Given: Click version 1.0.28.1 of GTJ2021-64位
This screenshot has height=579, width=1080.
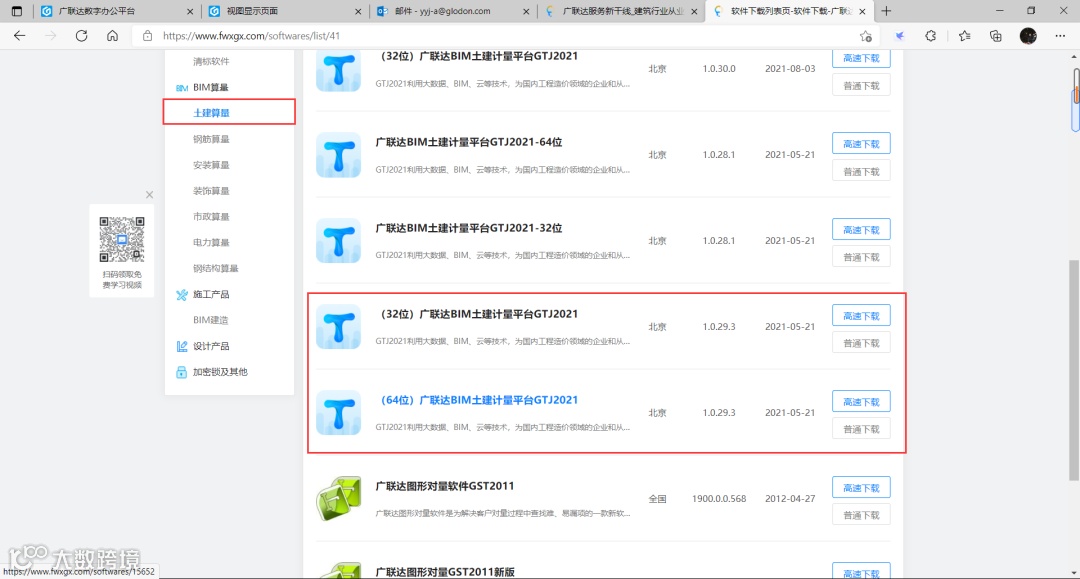Looking at the screenshot, I should click(718, 155).
